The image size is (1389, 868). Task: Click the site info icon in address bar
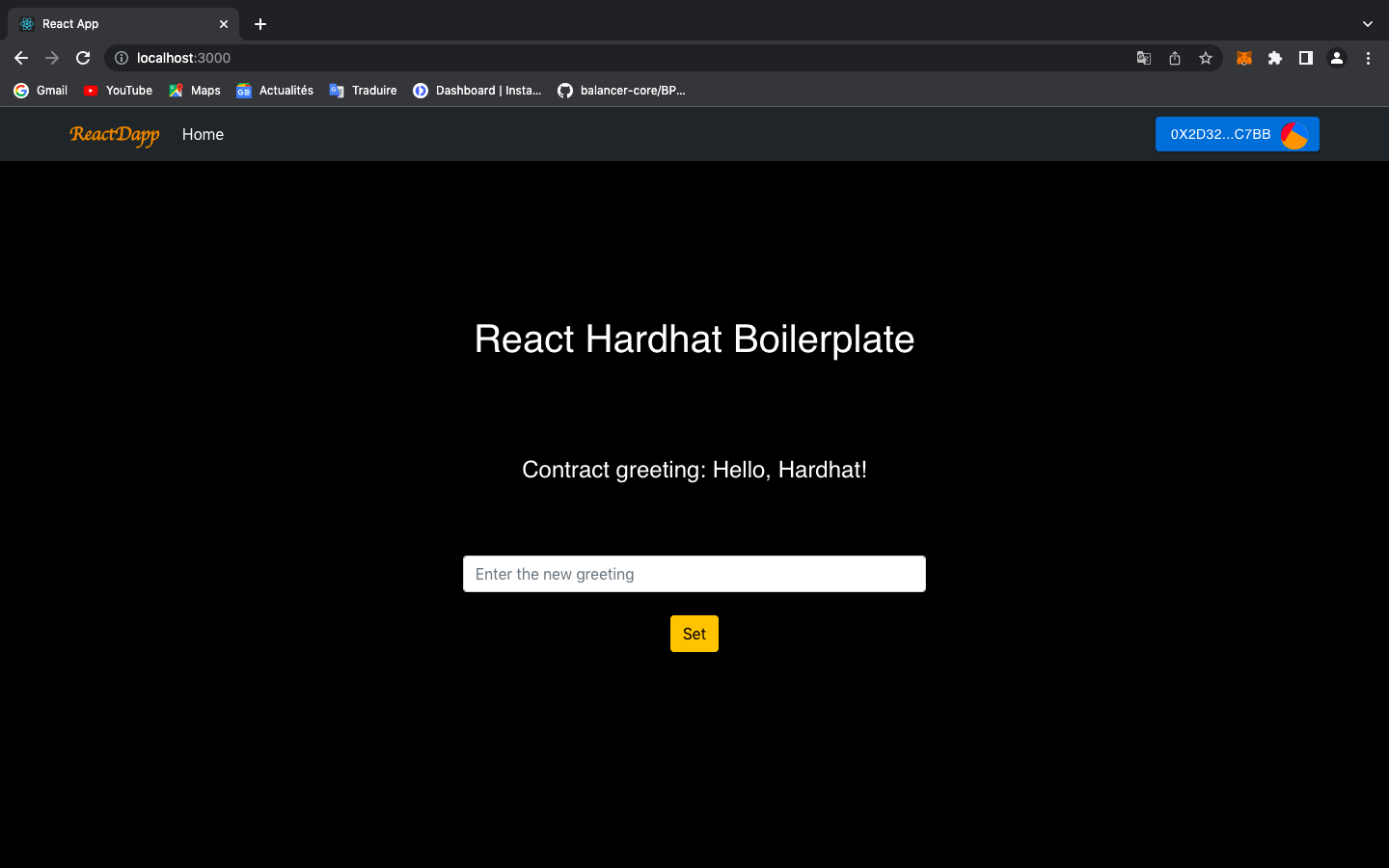click(x=121, y=58)
